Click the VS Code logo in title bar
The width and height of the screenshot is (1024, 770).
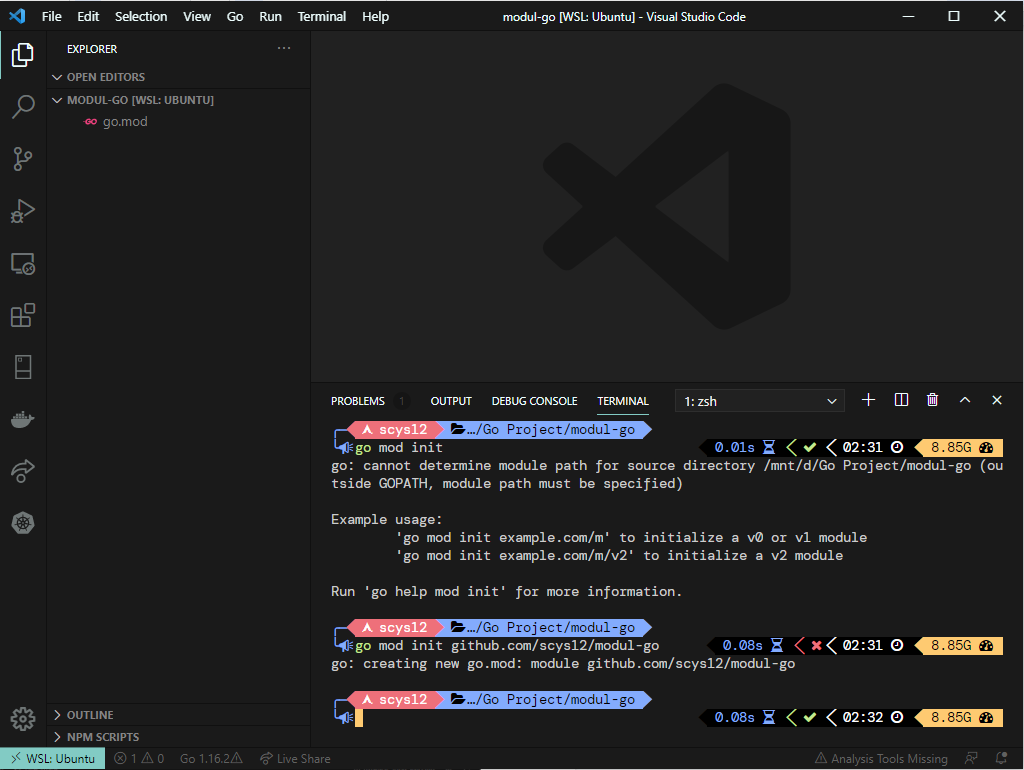17,16
